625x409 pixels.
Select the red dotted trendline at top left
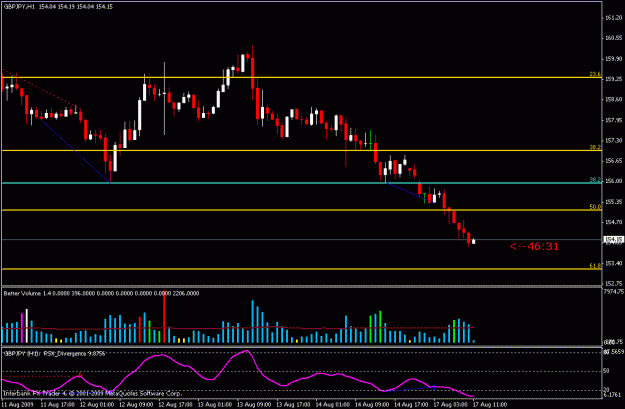point(40,88)
